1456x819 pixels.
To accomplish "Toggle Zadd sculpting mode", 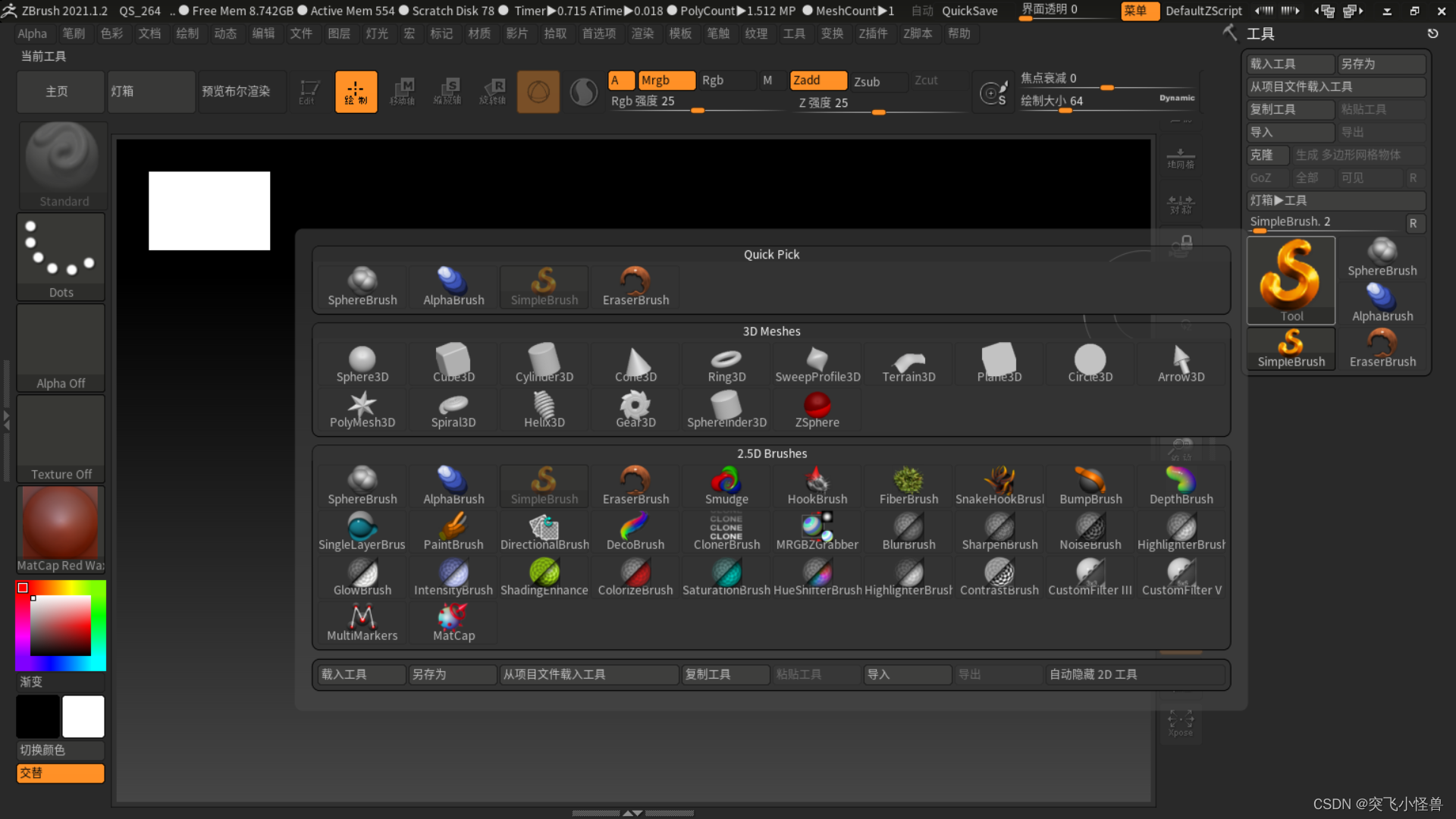I will point(817,80).
